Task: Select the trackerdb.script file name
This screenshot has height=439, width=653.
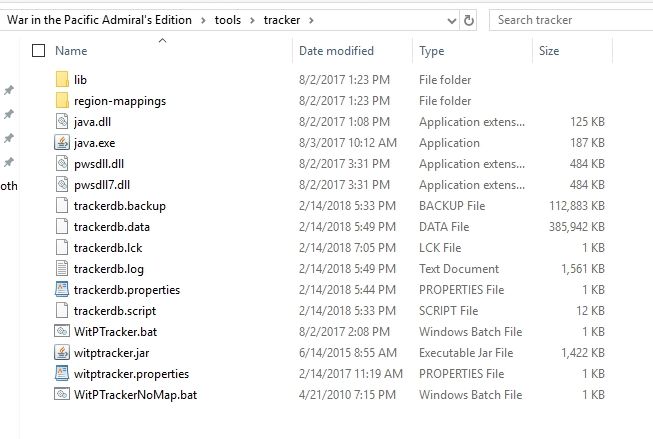Action: click(x=115, y=311)
